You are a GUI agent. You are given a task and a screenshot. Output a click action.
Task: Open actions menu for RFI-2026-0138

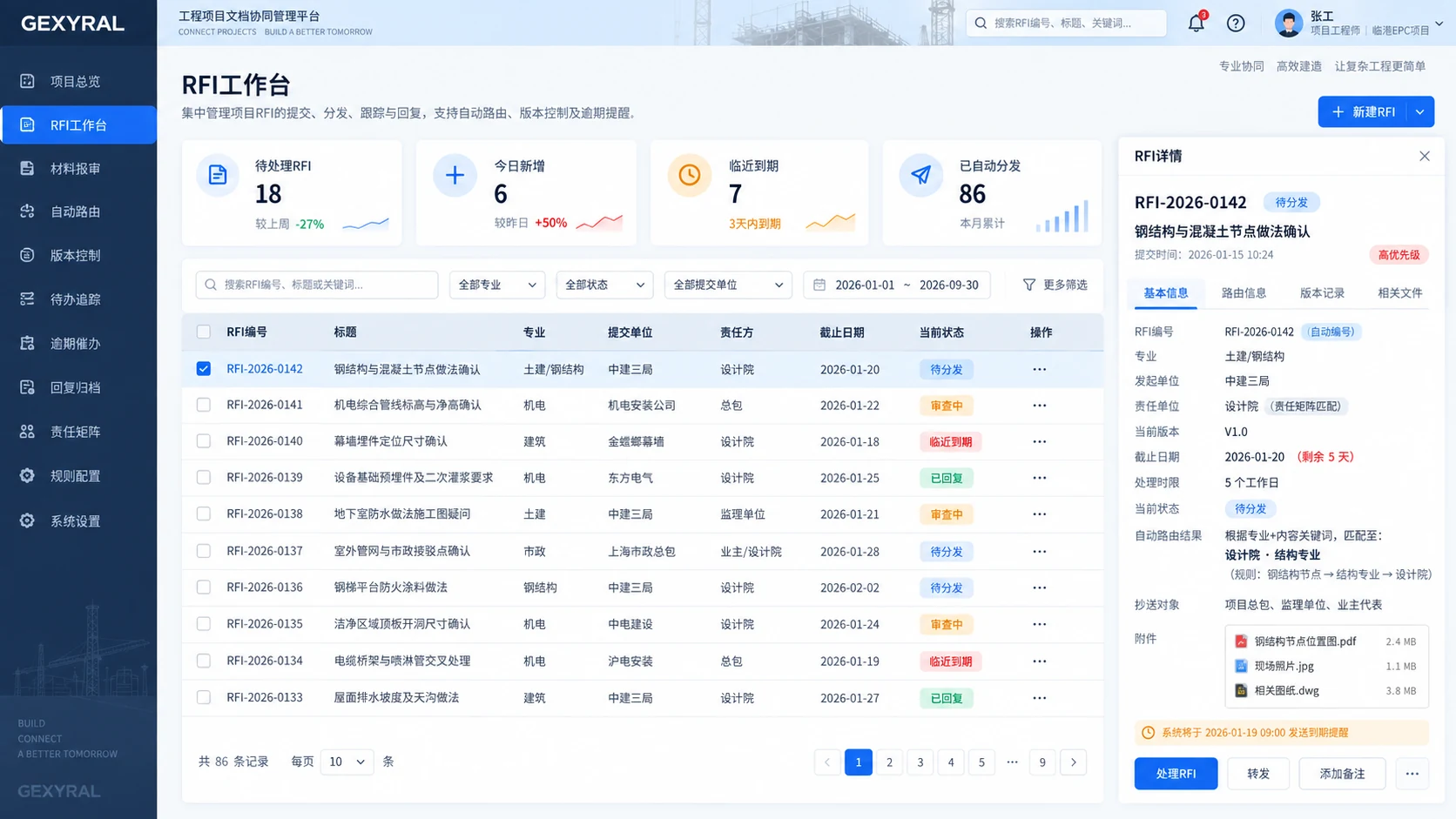click(x=1040, y=514)
